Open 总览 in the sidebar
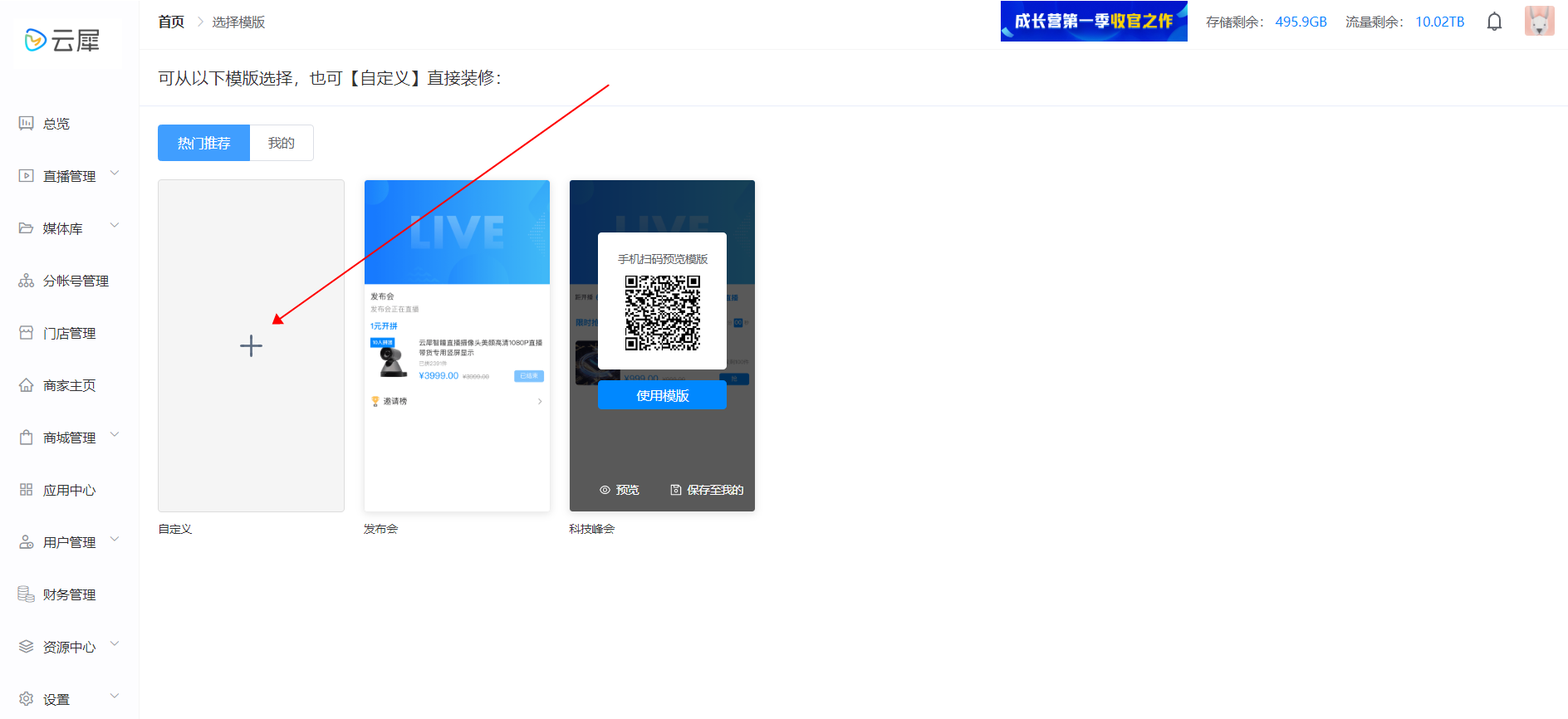The image size is (1568, 719). [56, 124]
